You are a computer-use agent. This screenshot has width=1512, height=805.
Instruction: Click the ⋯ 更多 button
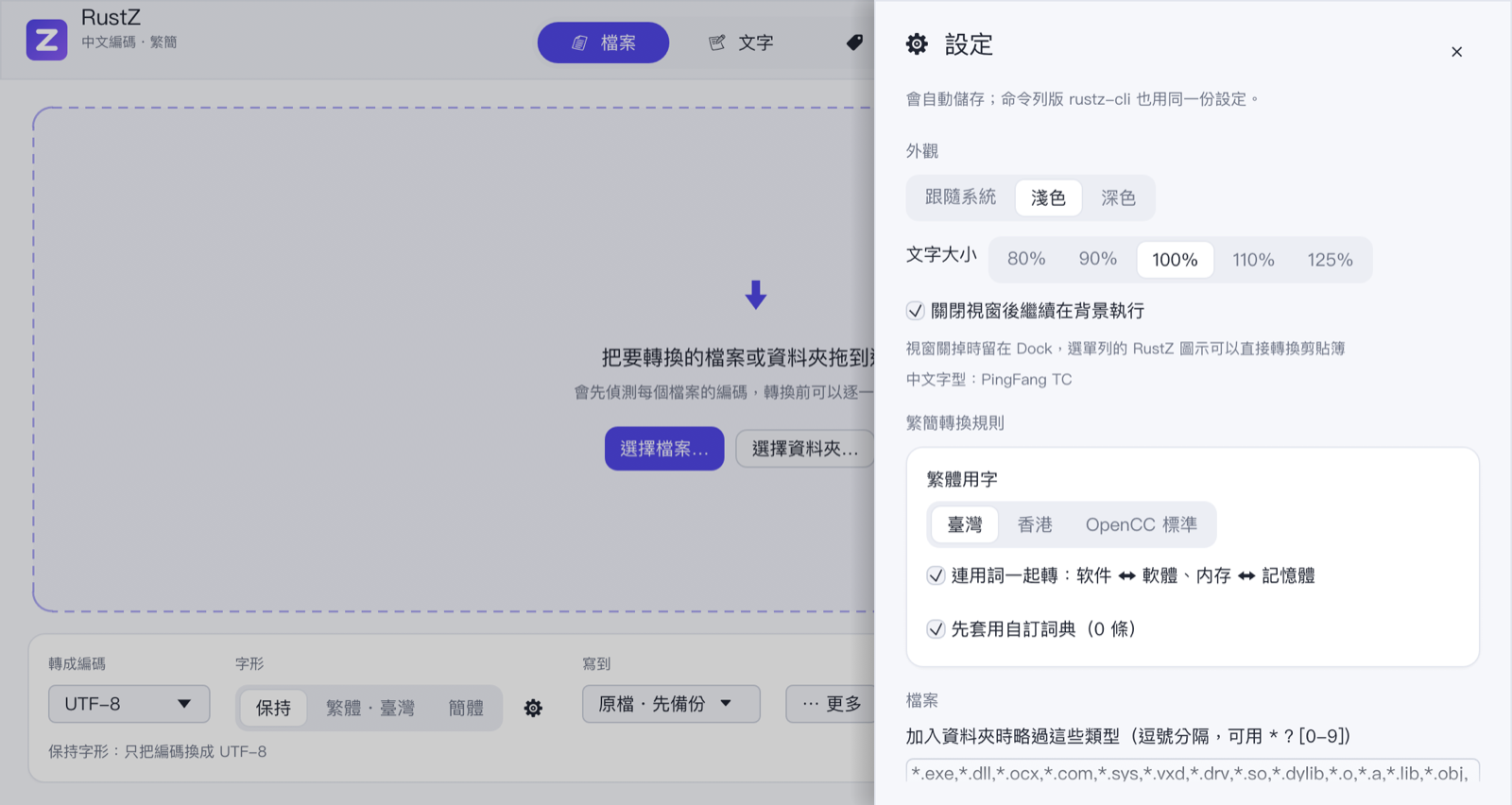coord(831,704)
